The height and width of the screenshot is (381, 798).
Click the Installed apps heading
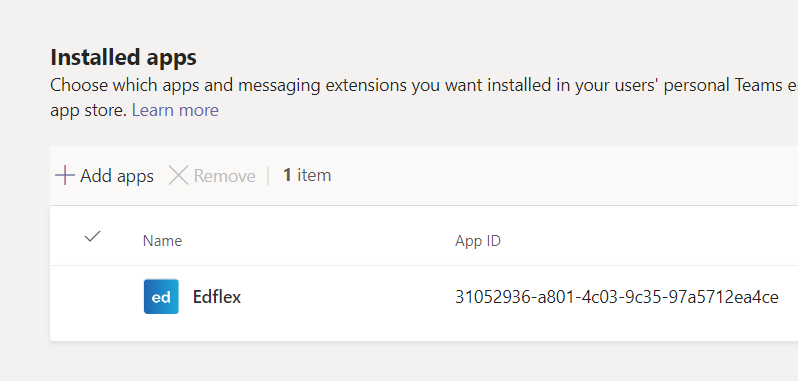click(x=123, y=57)
